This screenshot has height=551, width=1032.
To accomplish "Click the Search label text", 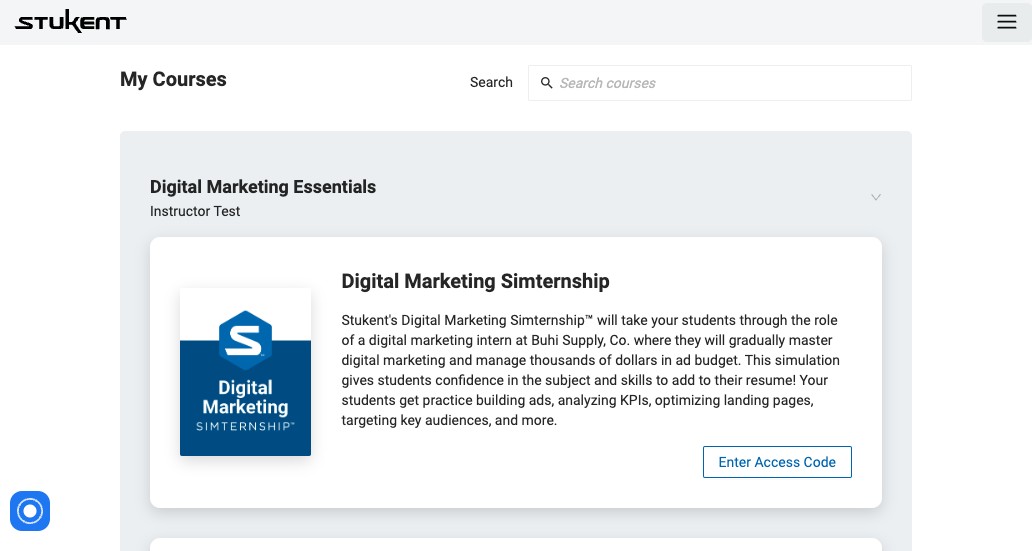I will (491, 83).
